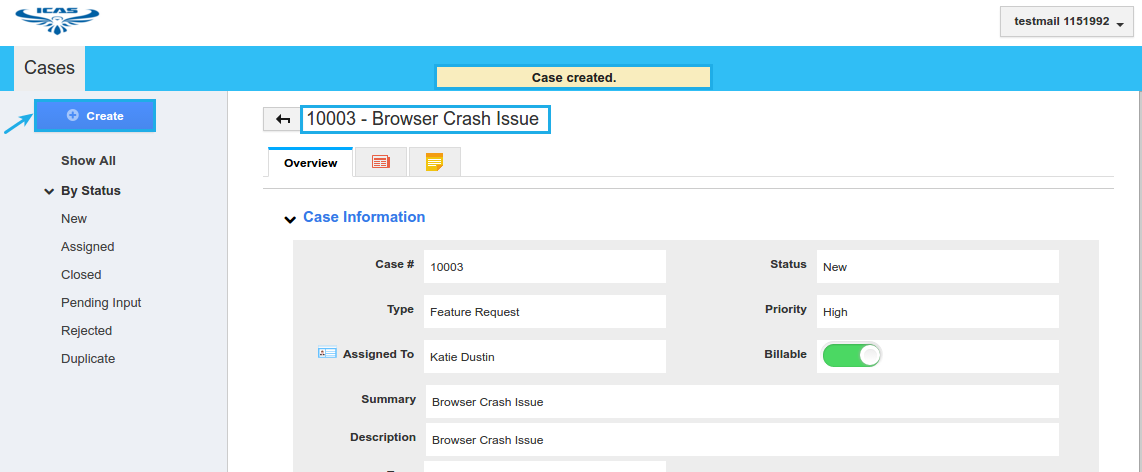Filter cases by Pending Input status
Image resolution: width=1142 pixels, height=472 pixels.
point(101,303)
